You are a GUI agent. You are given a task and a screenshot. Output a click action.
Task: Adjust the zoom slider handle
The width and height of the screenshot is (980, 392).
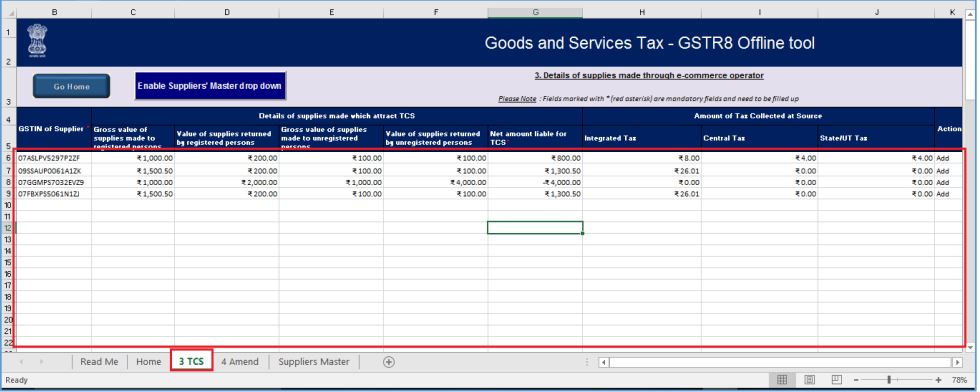(x=889, y=379)
